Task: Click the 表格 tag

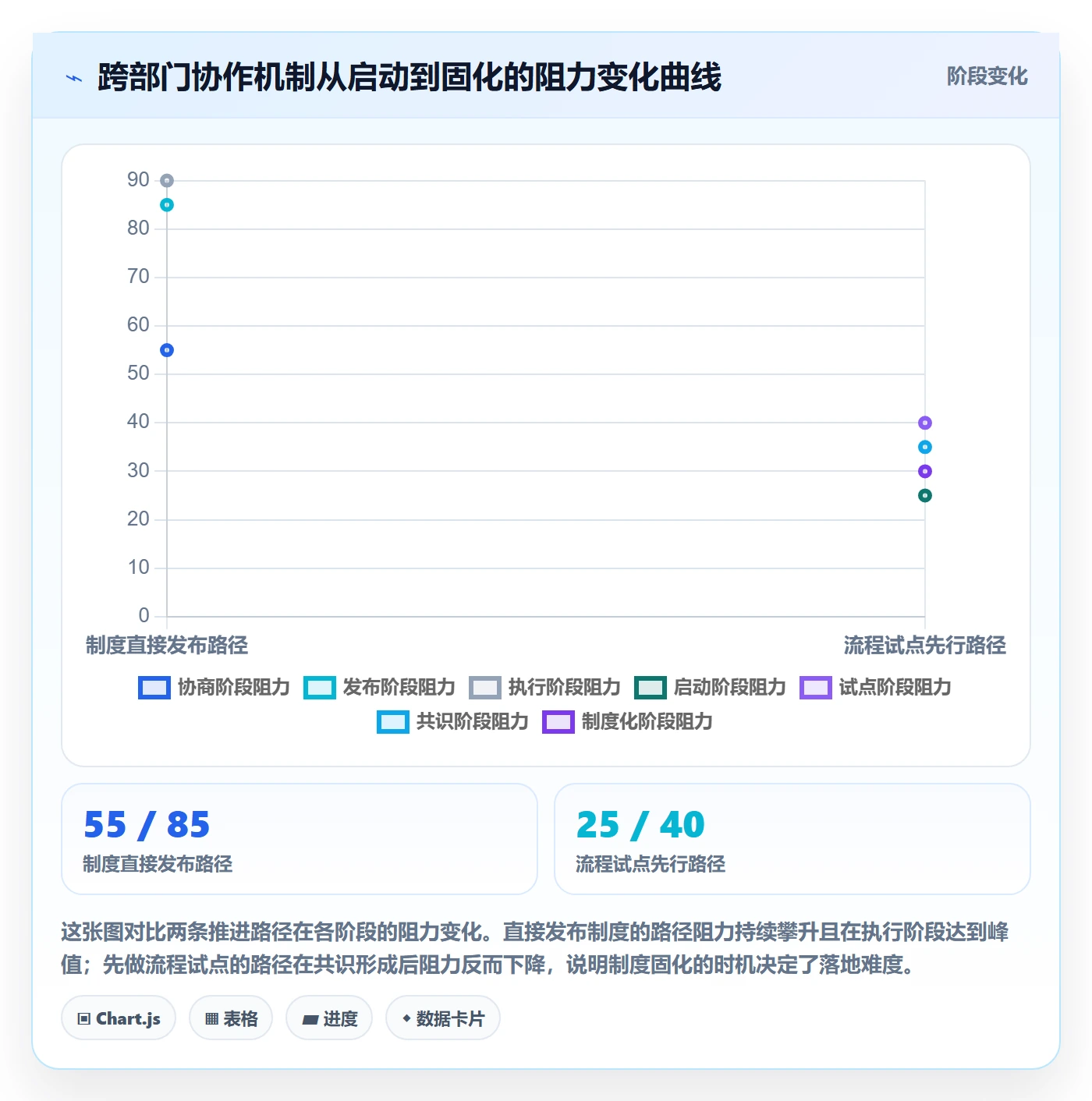Action: pos(231,1018)
